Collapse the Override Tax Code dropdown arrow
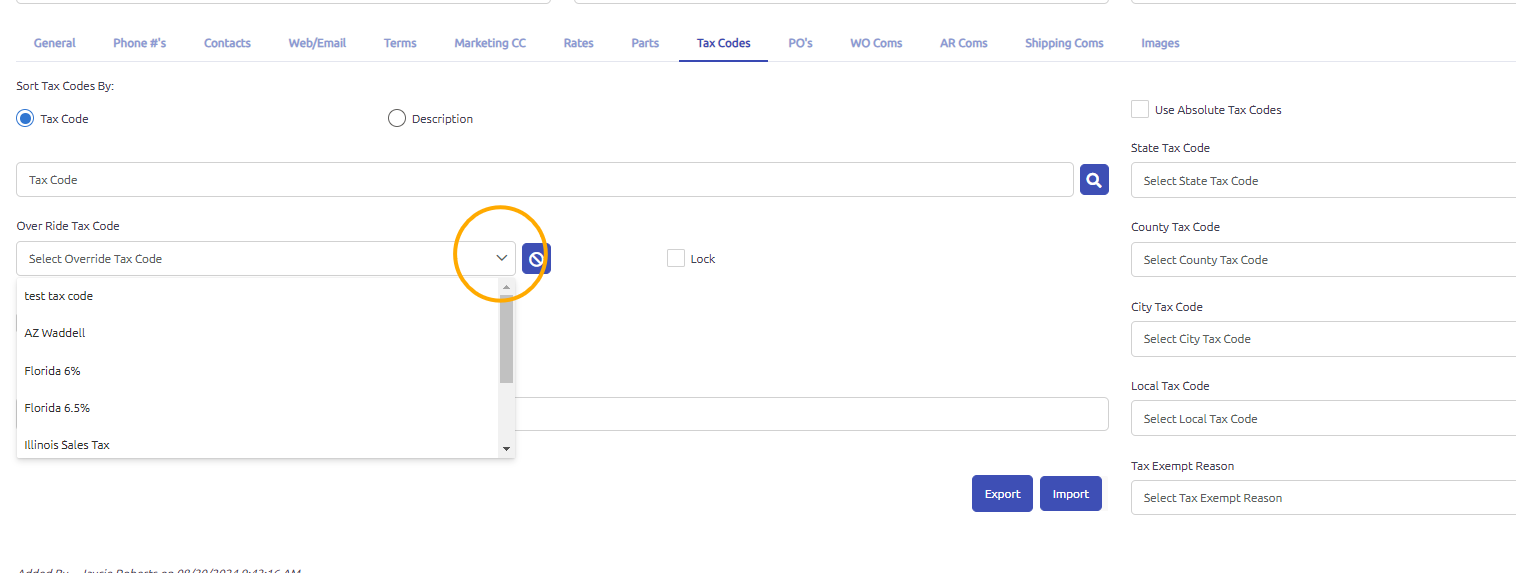1516x573 pixels. (502, 258)
